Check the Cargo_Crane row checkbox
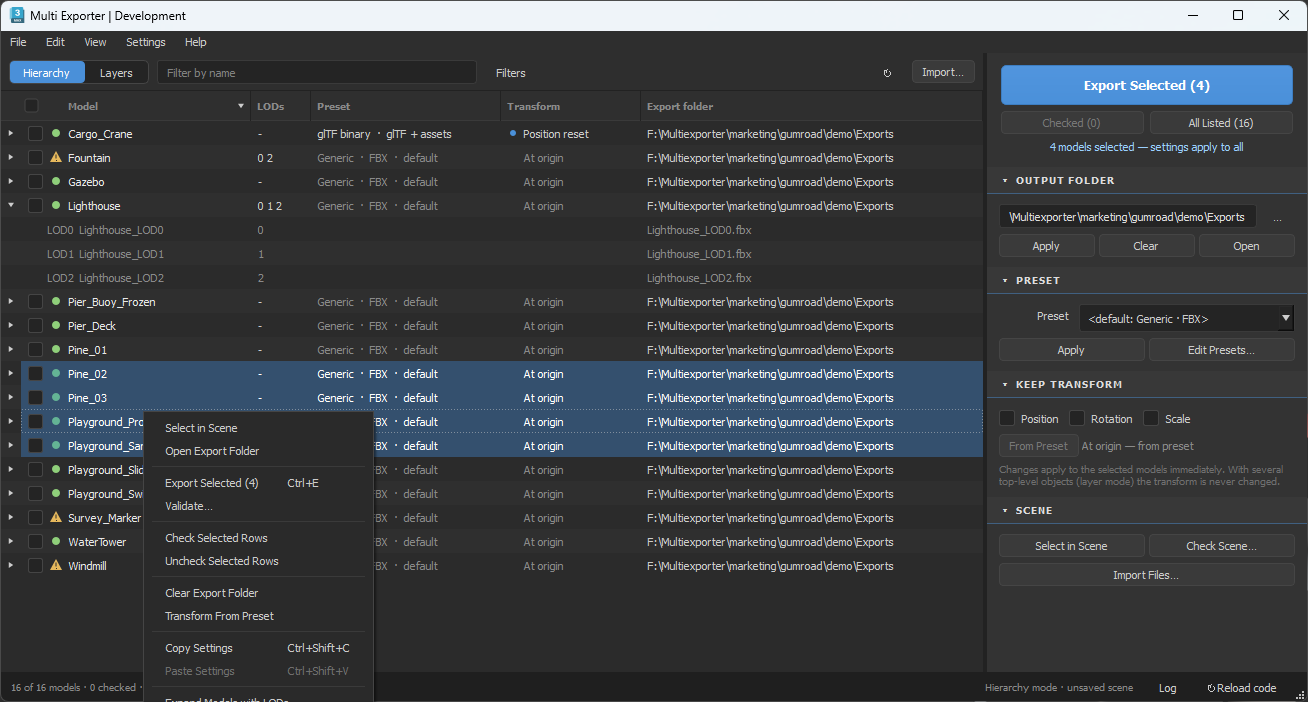This screenshot has height=702, width=1308. pos(35,133)
